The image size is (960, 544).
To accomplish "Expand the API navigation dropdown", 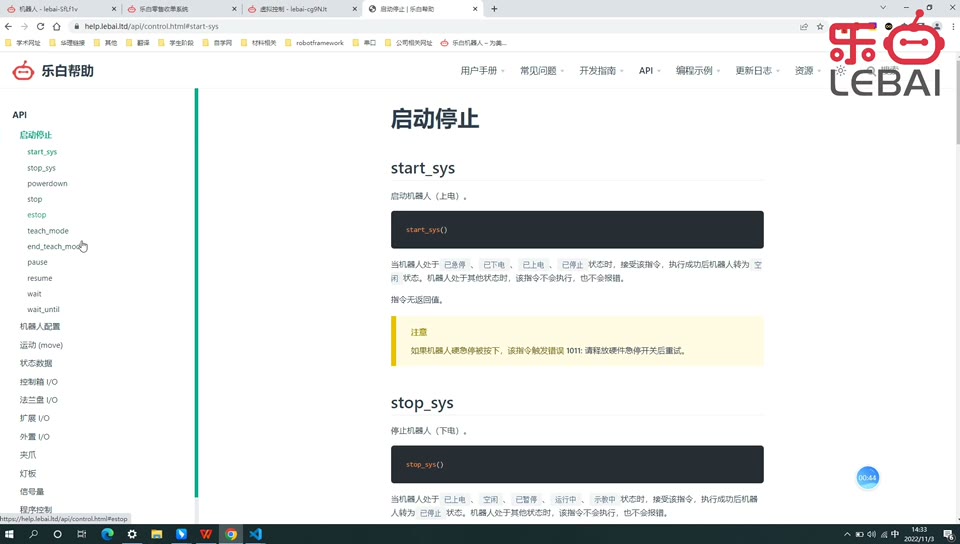I will (650, 70).
